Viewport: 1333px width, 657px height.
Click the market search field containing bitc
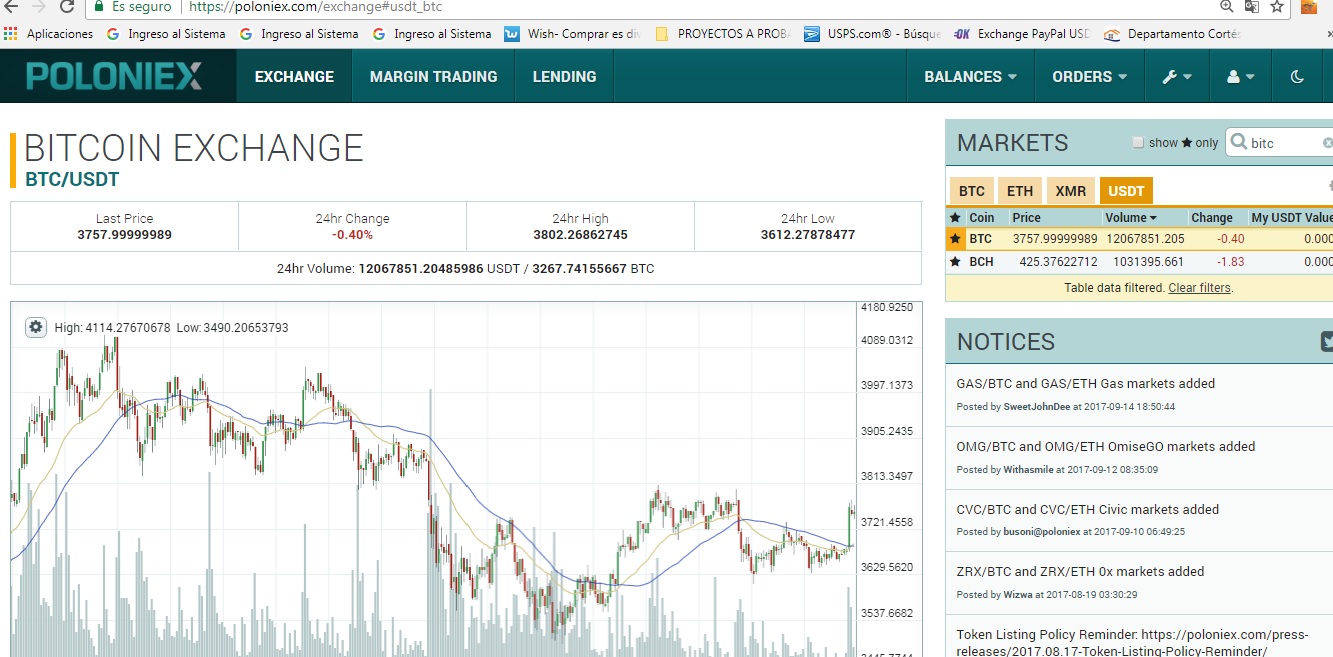[x=1281, y=143]
